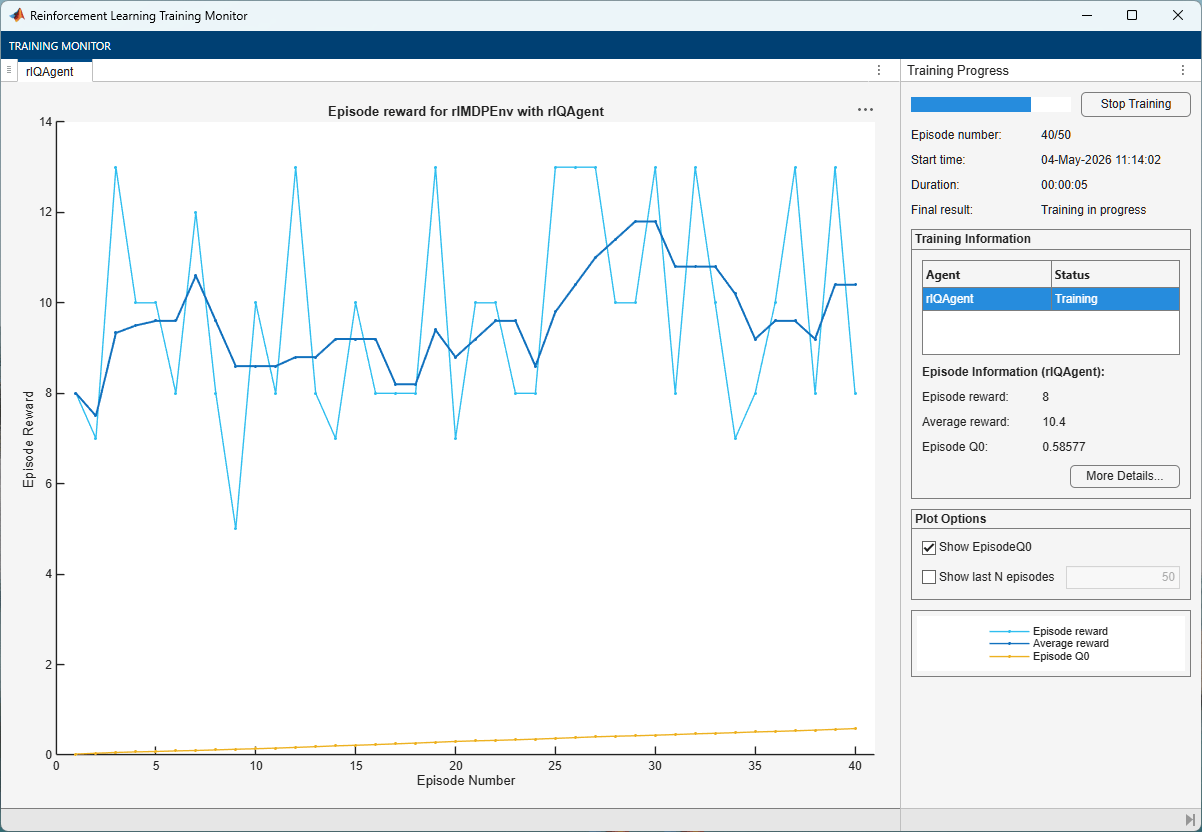Click the plot title Episode reward for rlMDPEnv
The height and width of the screenshot is (832, 1202).
pyautogui.click(x=466, y=112)
